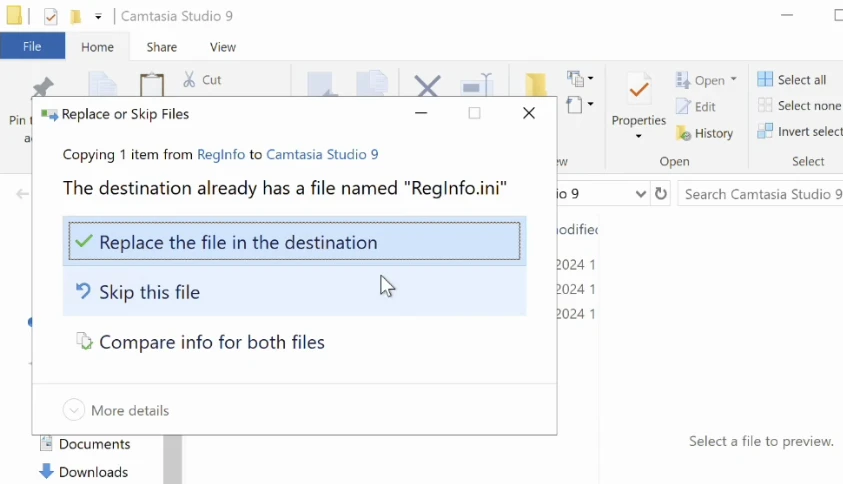Switch to the View ribbon tab
Viewport: 843px width, 484px height.
(x=223, y=47)
